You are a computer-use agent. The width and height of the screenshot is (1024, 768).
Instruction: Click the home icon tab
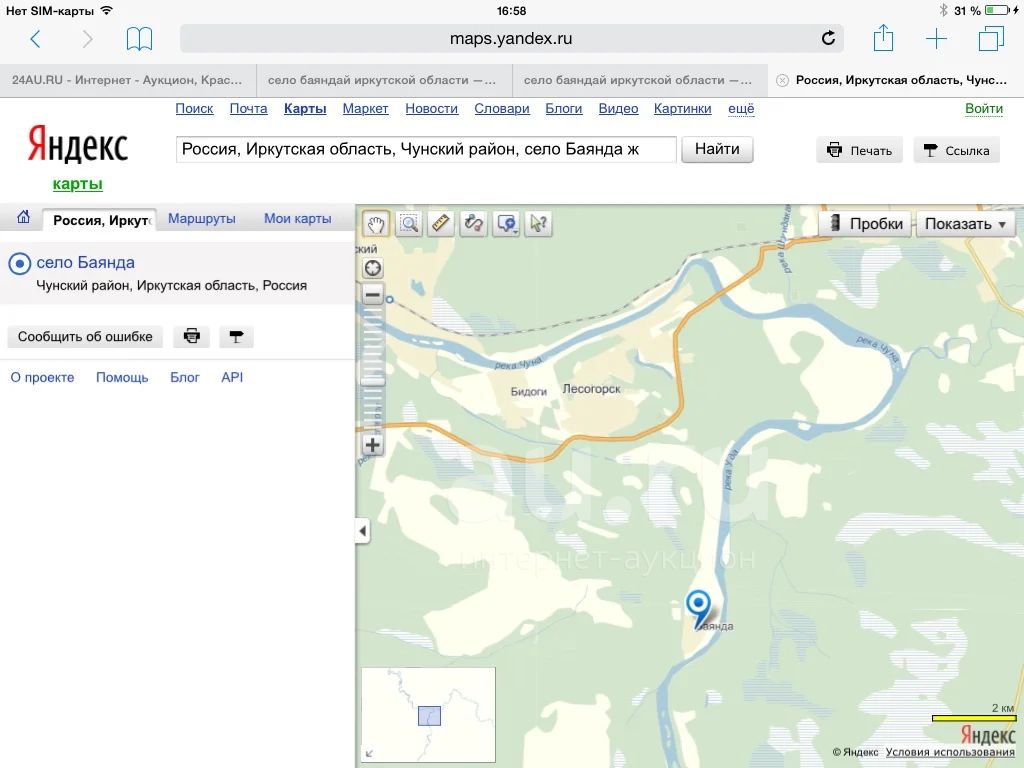coord(24,217)
